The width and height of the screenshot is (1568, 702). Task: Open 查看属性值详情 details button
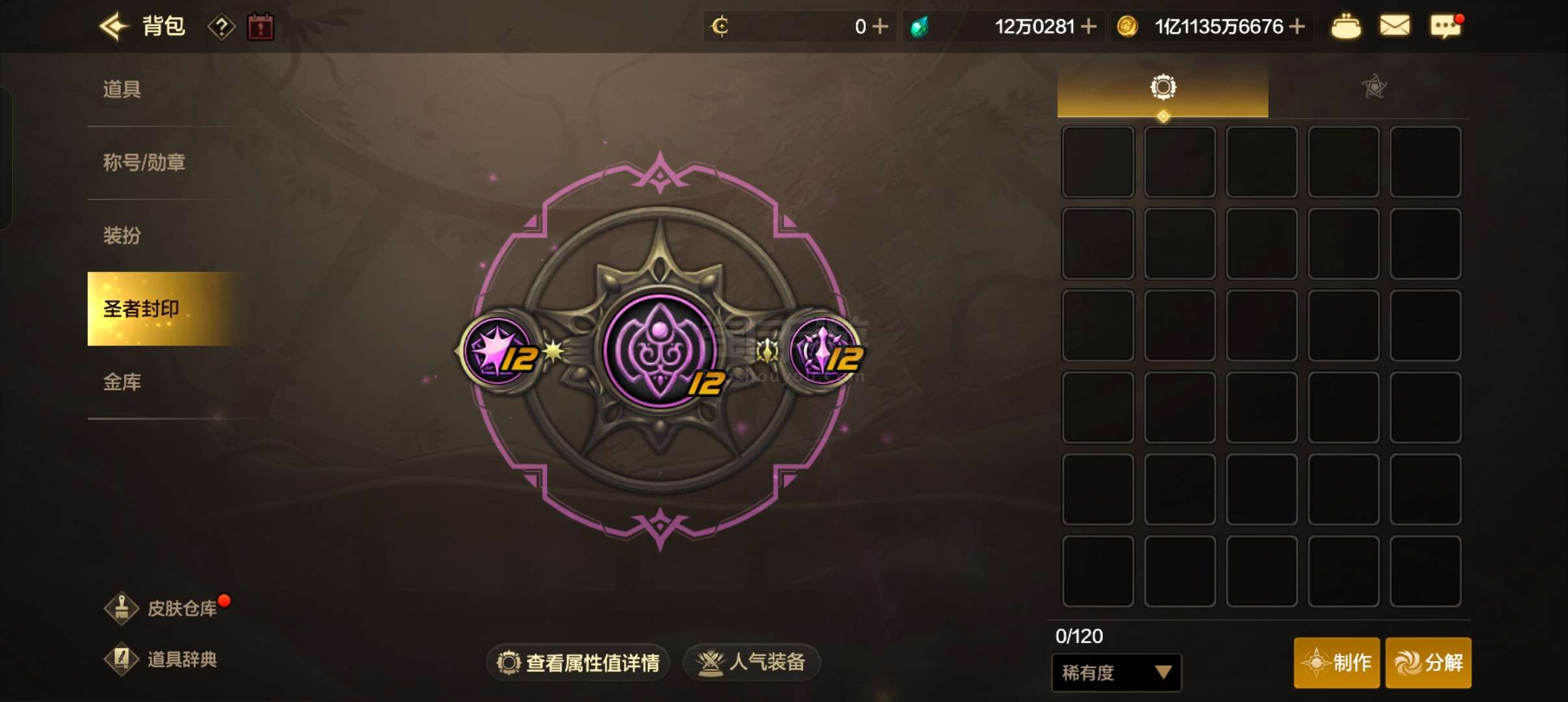(x=578, y=662)
